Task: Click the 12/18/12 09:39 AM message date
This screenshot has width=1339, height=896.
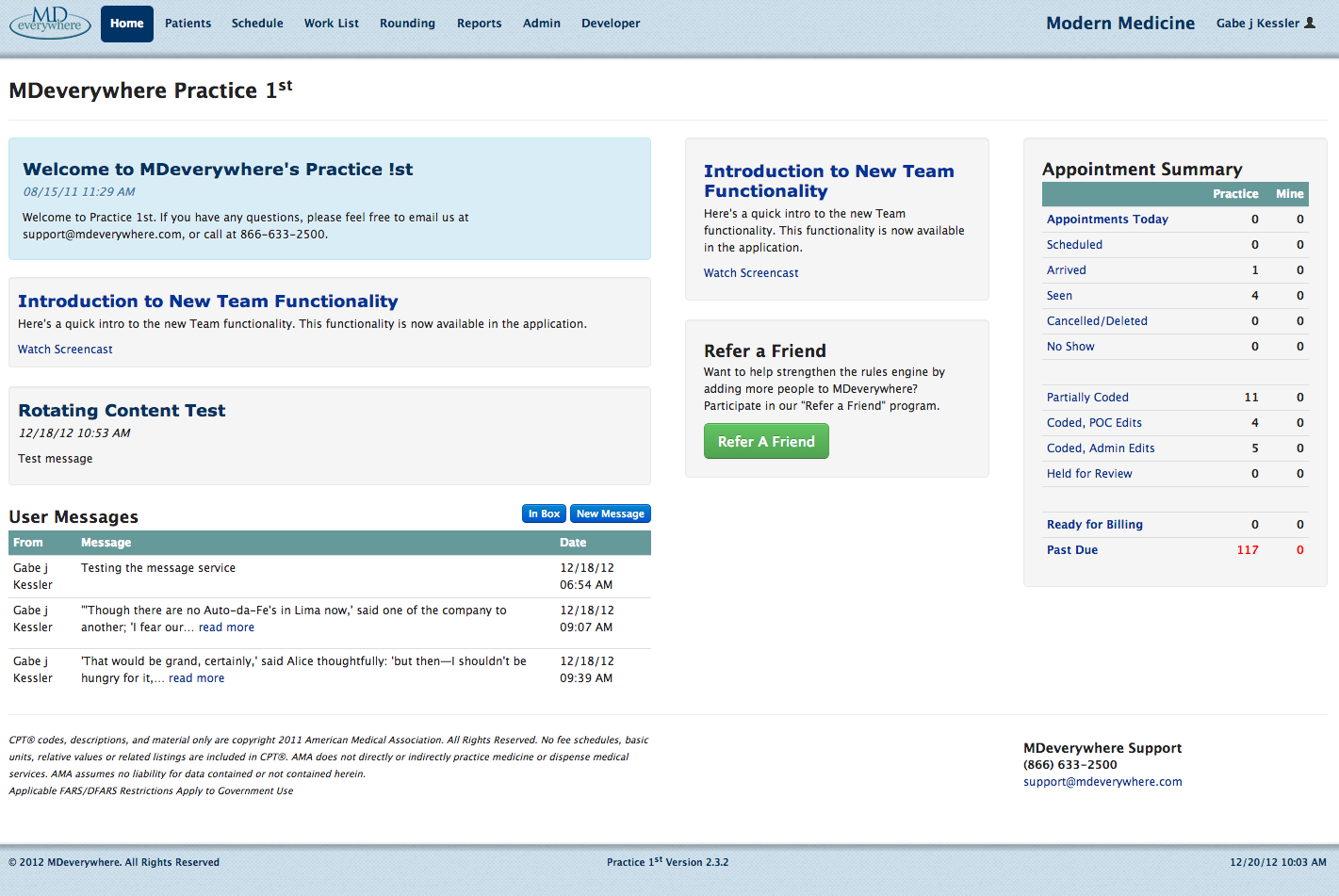Action: coord(587,670)
